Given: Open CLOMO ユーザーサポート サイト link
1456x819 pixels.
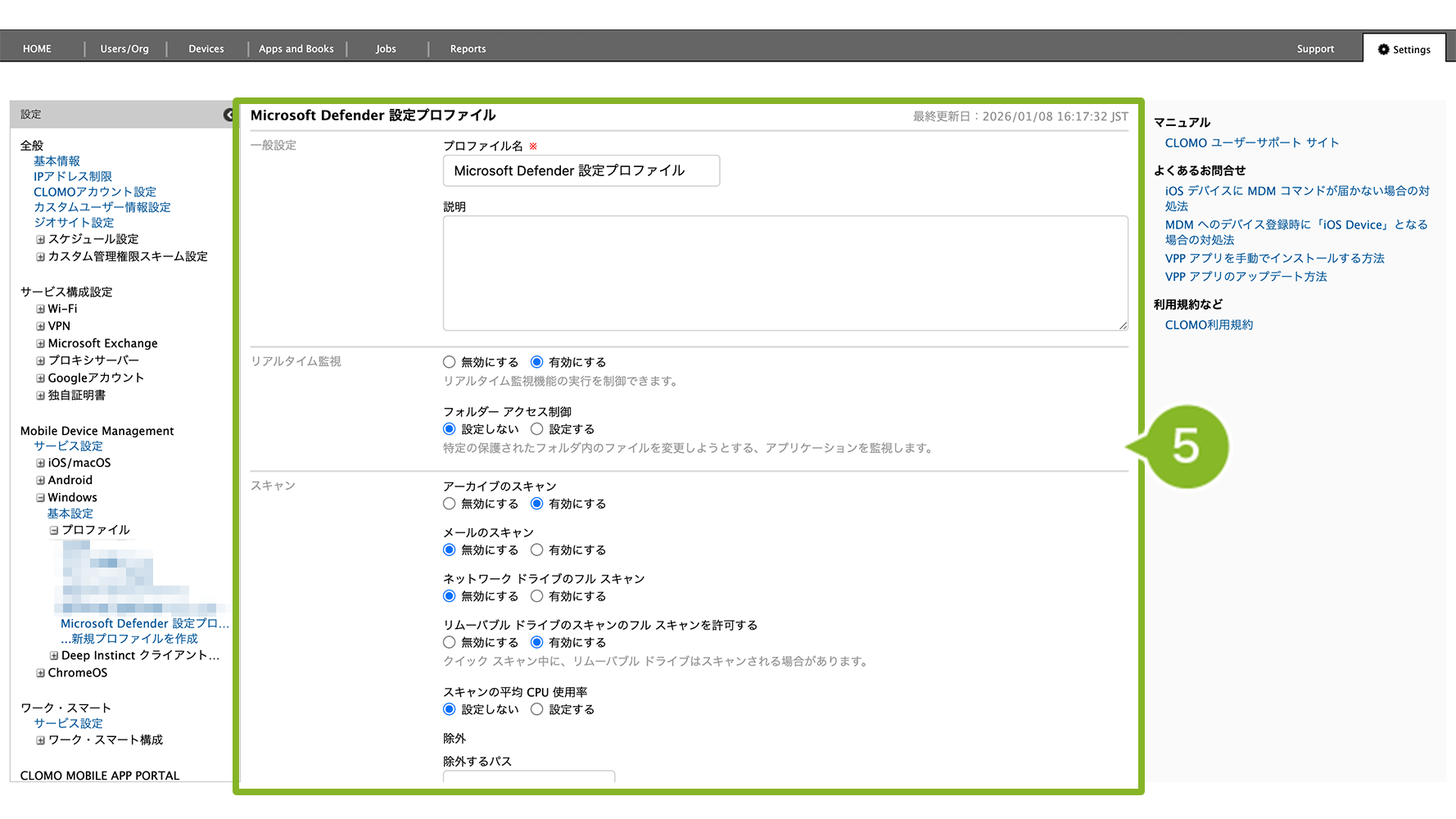Looking at the screenshot, I should 1251,143.
